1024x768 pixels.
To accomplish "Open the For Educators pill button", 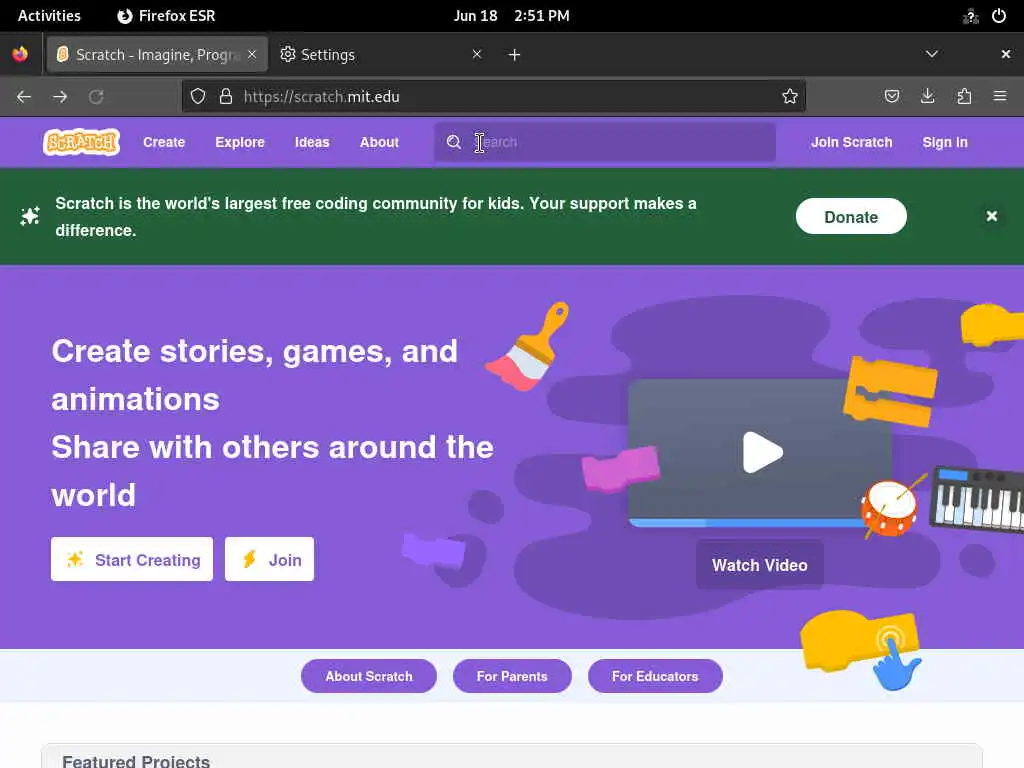I will pyautogui.click(x=655, y=676).
